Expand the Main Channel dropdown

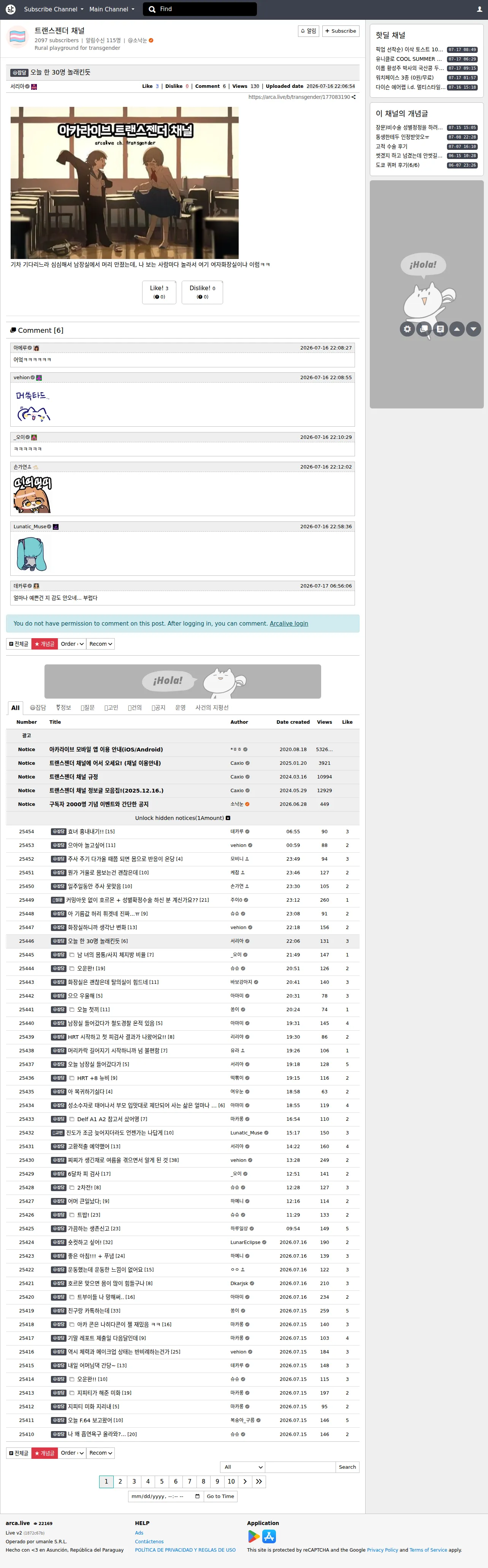pyautogui.click(x=111, y=9)
